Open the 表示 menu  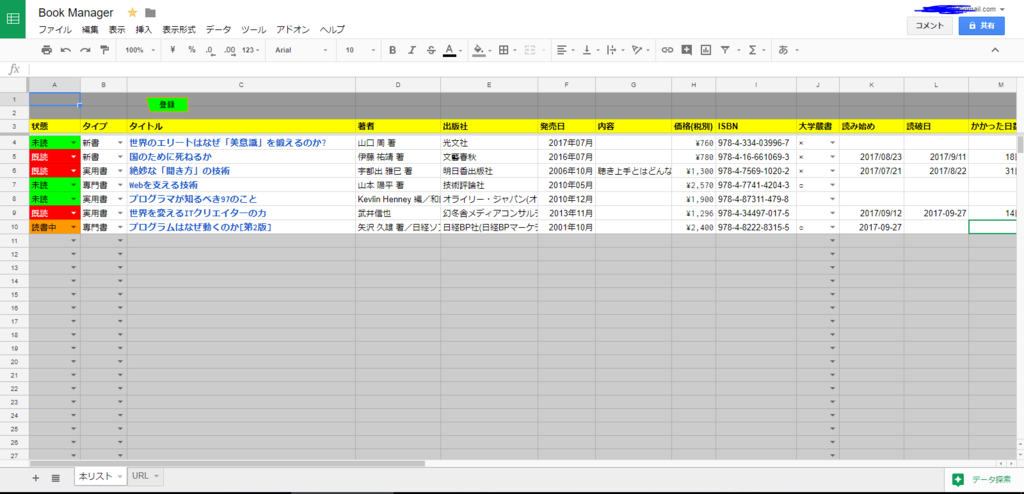[x=117, y=29]
